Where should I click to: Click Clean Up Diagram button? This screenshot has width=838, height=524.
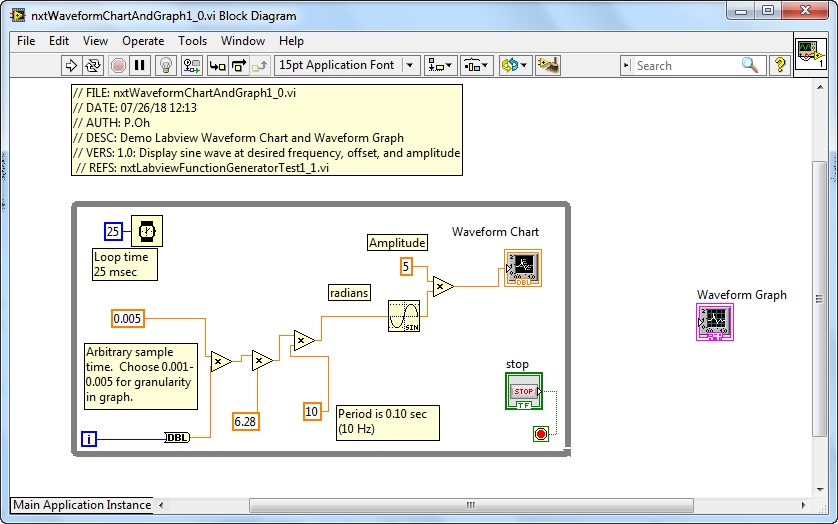pos(548,66)
